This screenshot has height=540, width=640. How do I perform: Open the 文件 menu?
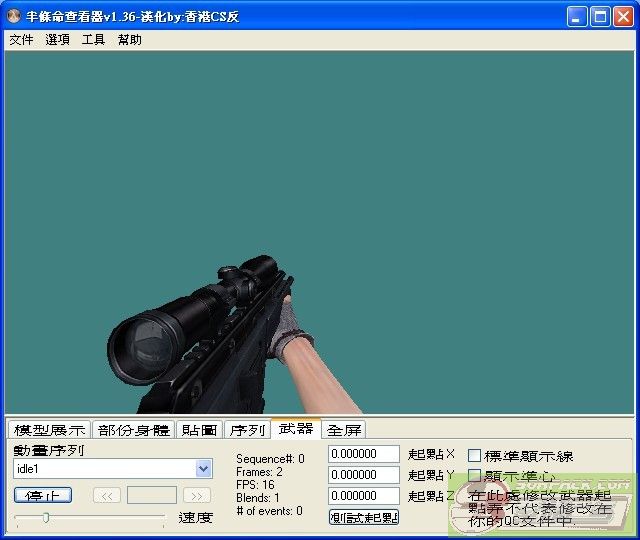21,40
